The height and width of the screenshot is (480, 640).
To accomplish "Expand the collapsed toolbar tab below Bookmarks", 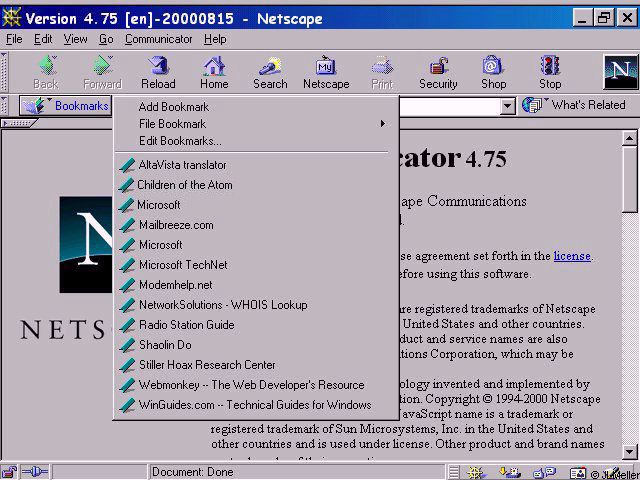I will (18, 123).
